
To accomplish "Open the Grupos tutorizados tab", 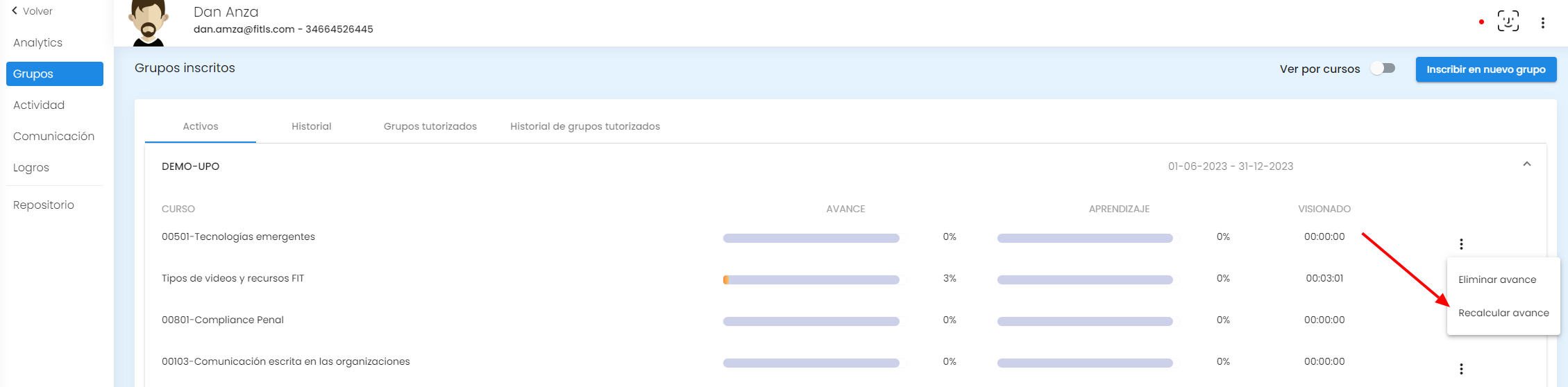I will [x=430, y=126].
